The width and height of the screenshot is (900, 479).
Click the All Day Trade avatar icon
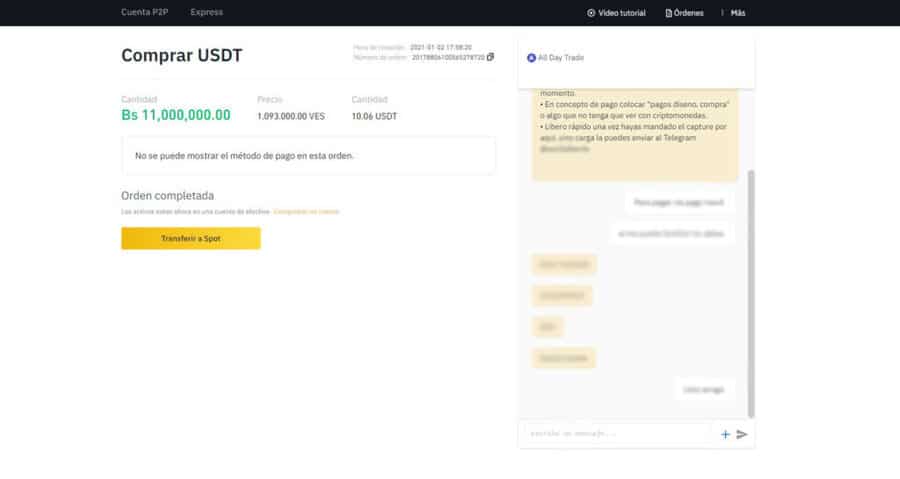coord(531,58)
